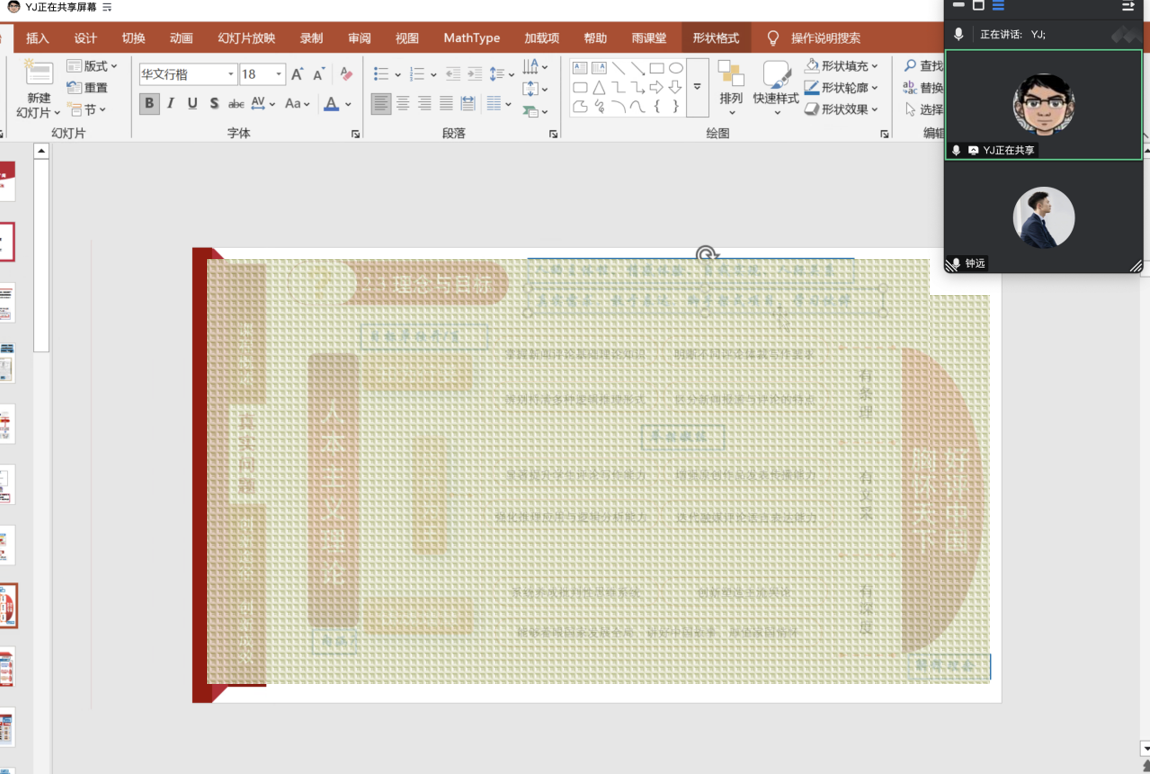Screen dimensions: 1151x774
Task: Insert a vertical text box shape
Action: point(599,68)
